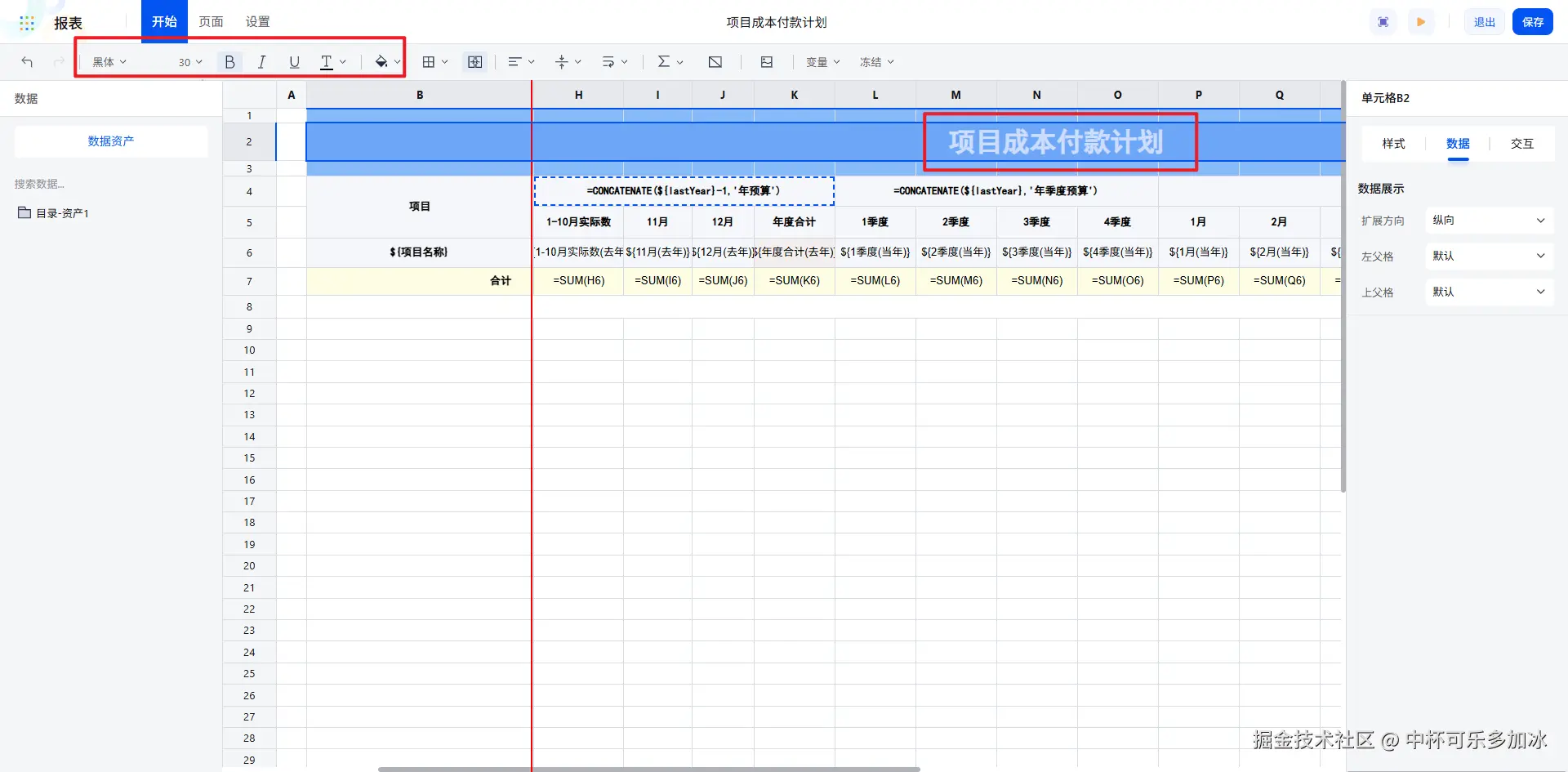
Task: Select the 1季度 cell
Action: click(875, 222)
